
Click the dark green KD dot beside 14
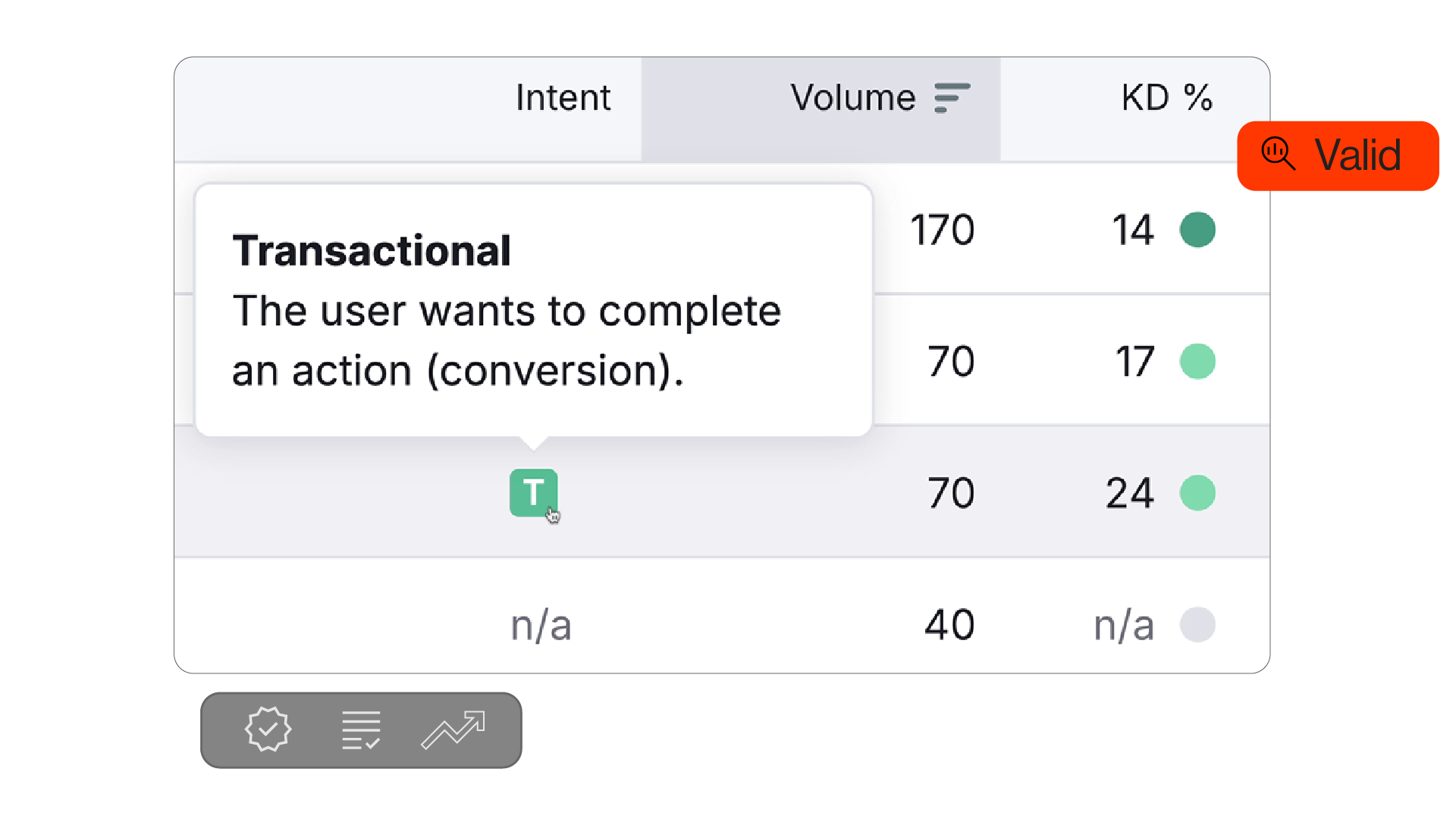click(1198, 229)
